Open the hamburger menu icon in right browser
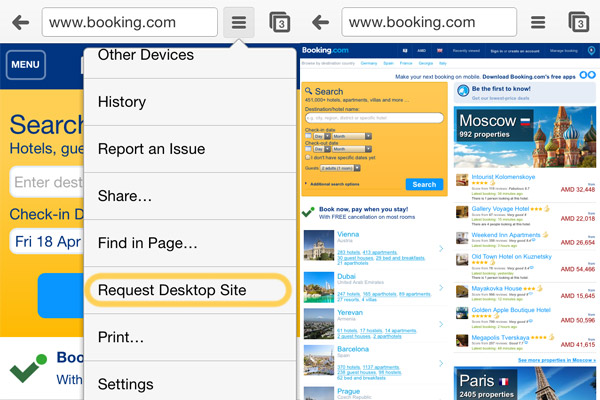This screenshot has height=400, width=600. pos(538,23)
